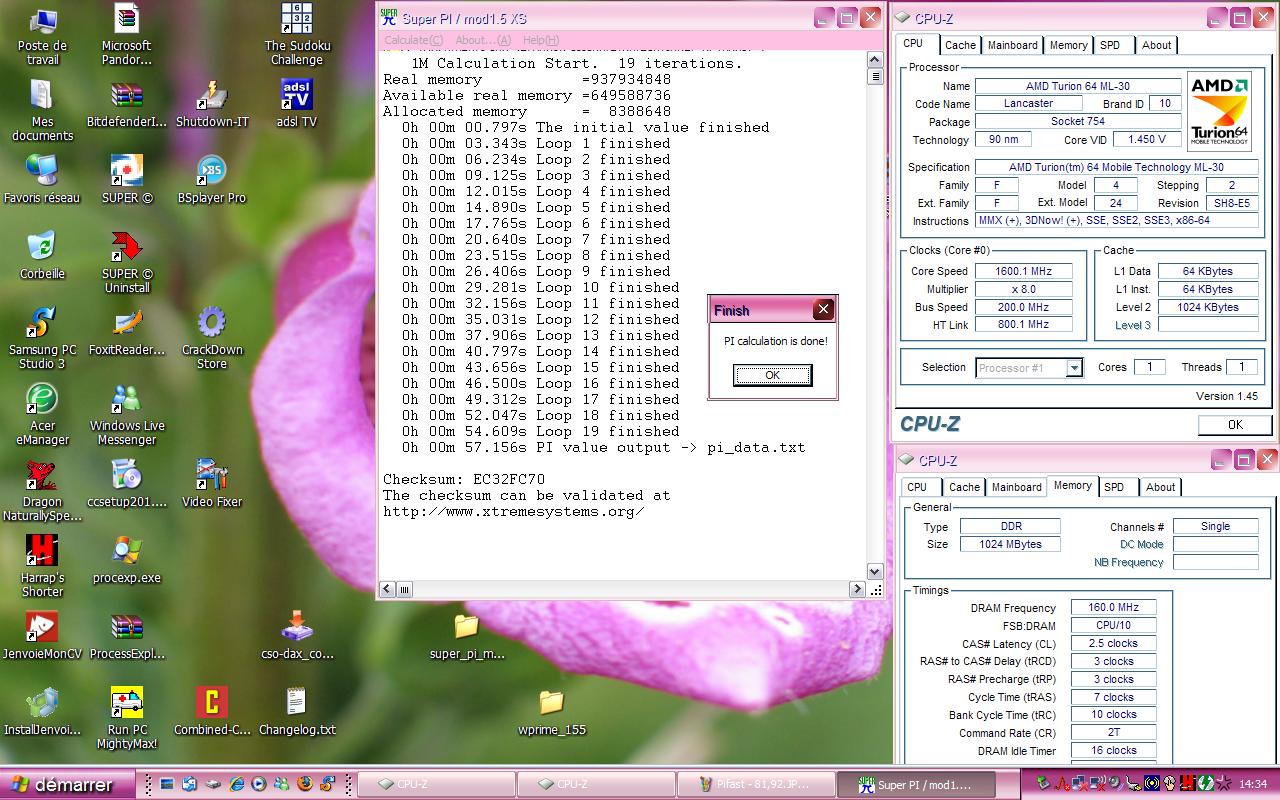Open Harrap's Shorter shortcut
1280x800 pixels.
click(42, 567)
